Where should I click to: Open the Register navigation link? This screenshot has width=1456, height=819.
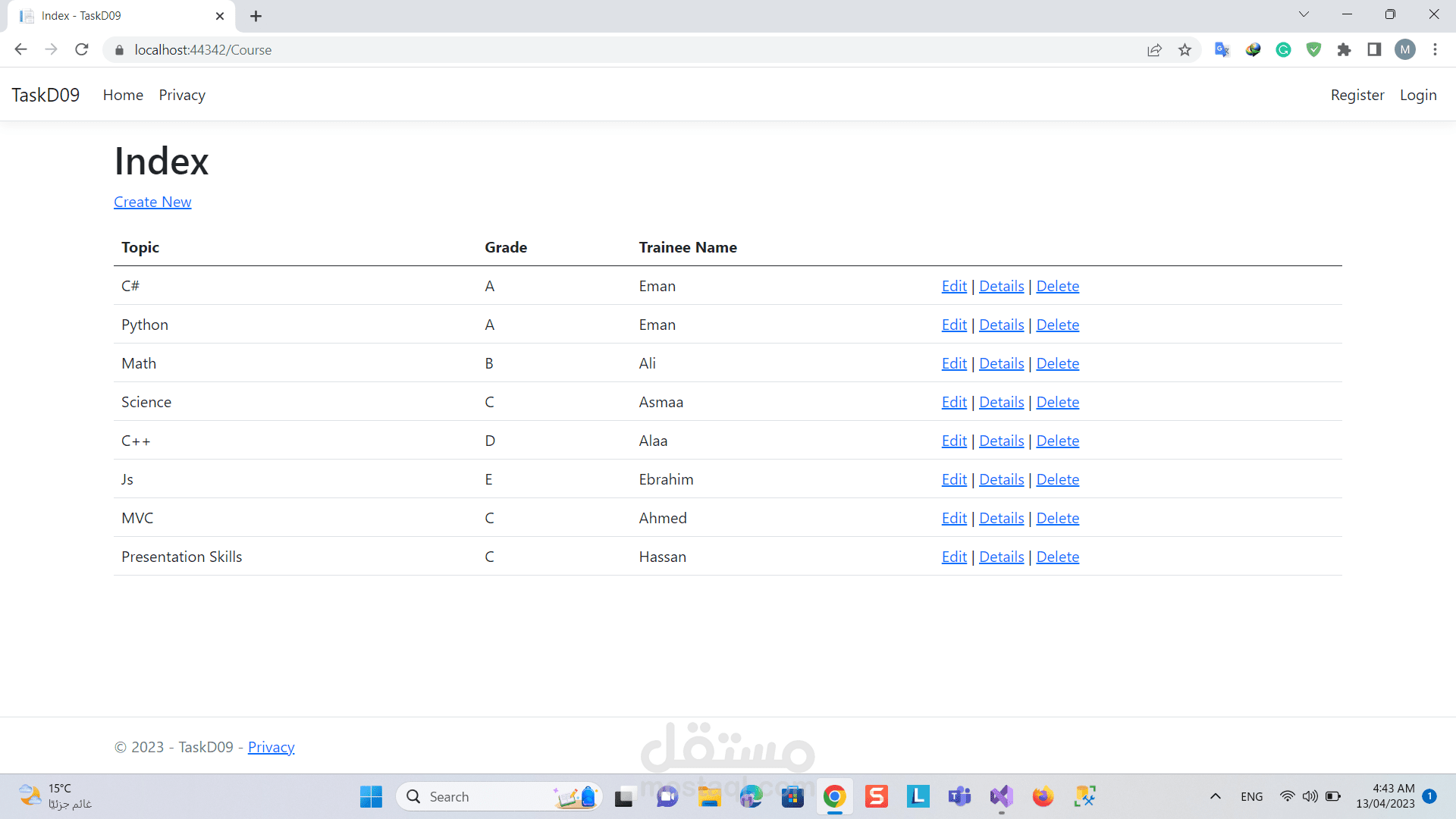[1357, 95]
